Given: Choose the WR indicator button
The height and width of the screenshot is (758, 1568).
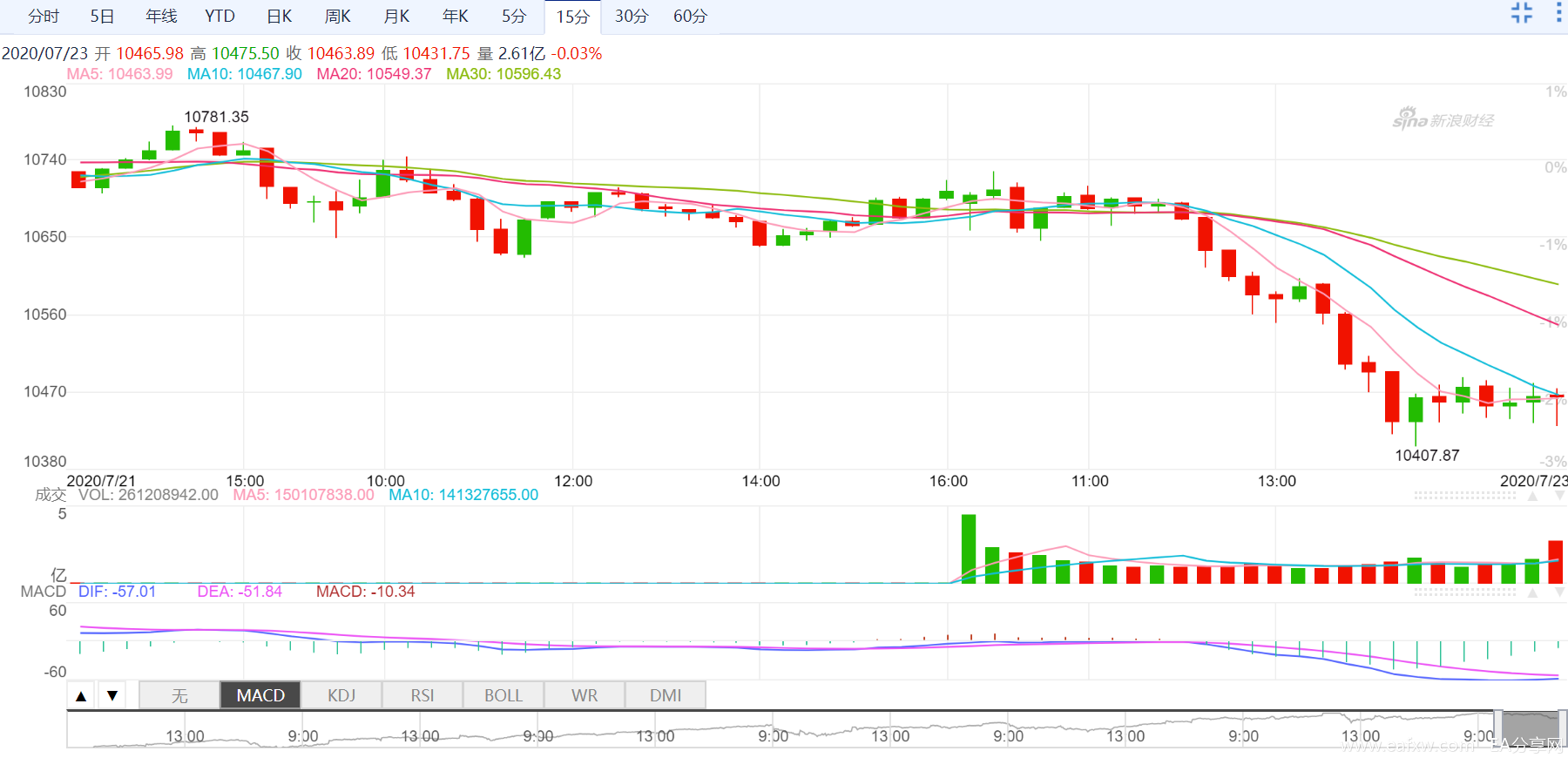Looking at the screenshot, I should point(585,695).
